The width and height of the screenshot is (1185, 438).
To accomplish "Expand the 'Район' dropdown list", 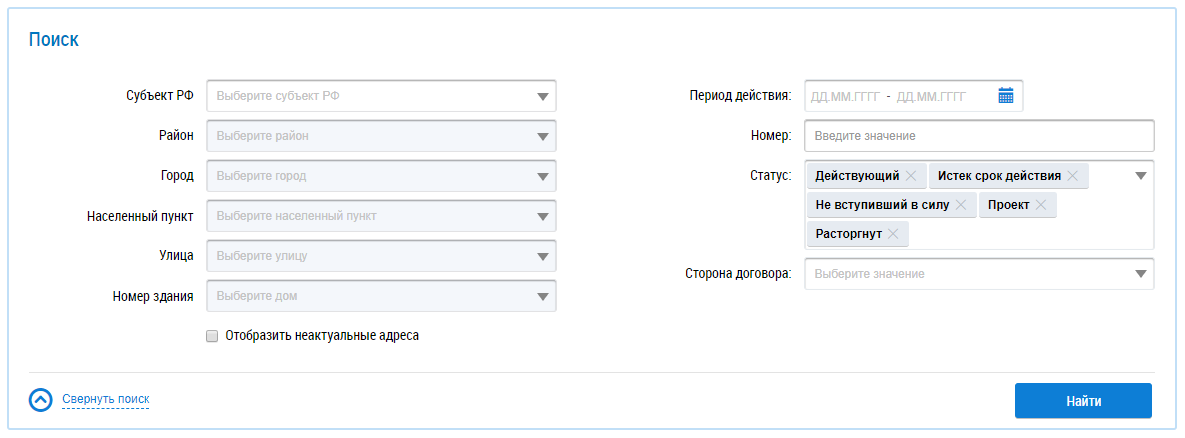I will (x=381, y=136).
